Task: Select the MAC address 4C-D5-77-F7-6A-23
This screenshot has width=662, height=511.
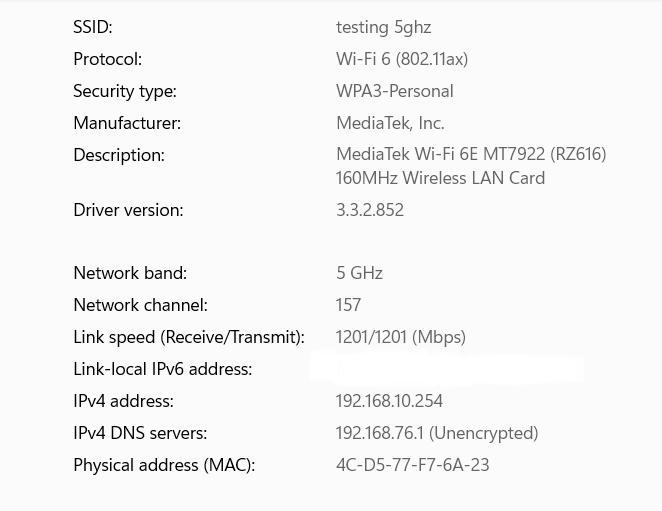Action: tap(412, 465)
